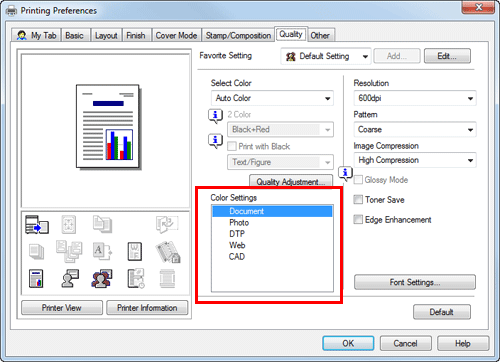Tick the Print with Black checkbox
This screenshot has width=500, height=362.
coord(232,146)
